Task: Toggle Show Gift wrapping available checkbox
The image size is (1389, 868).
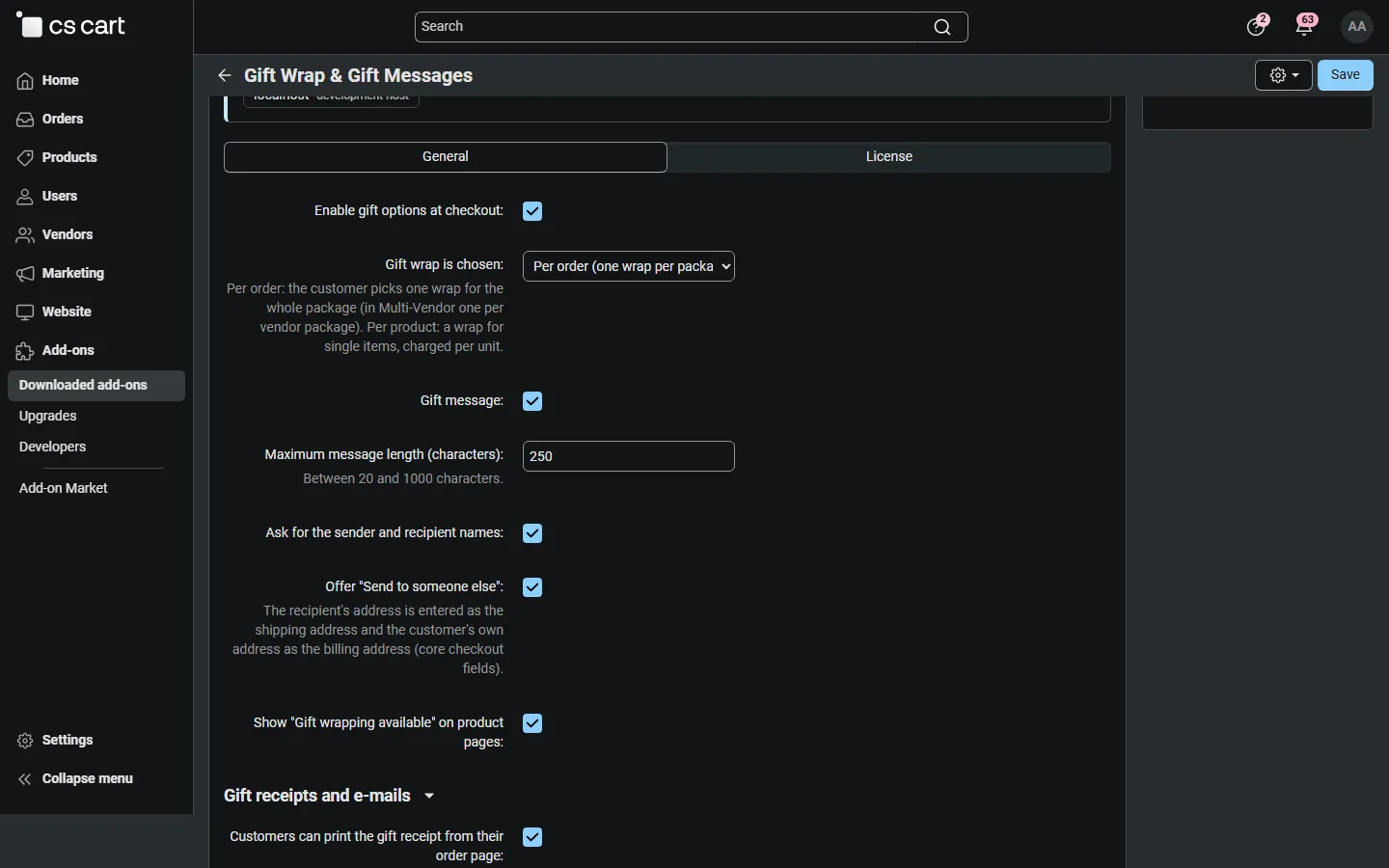Action: coord(533,723)
